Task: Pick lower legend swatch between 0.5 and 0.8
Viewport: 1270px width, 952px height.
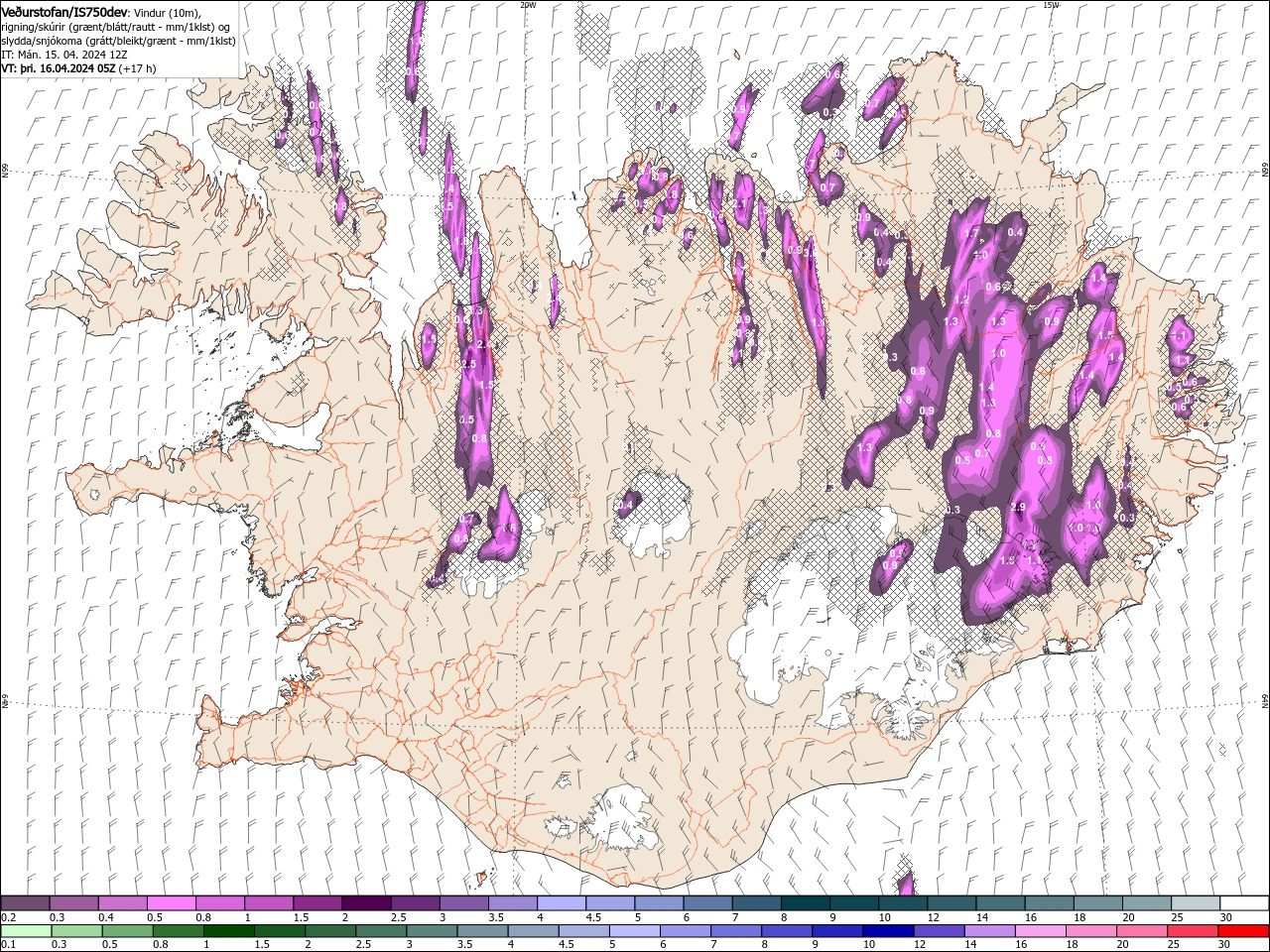Action: pyautogui.click(x=127, y=931)
